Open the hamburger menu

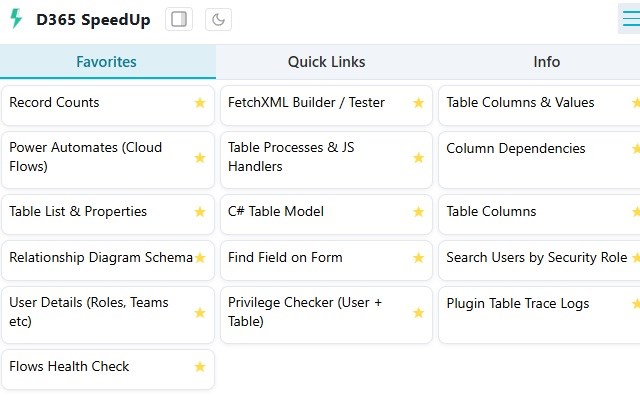click(x=631, y=19)
